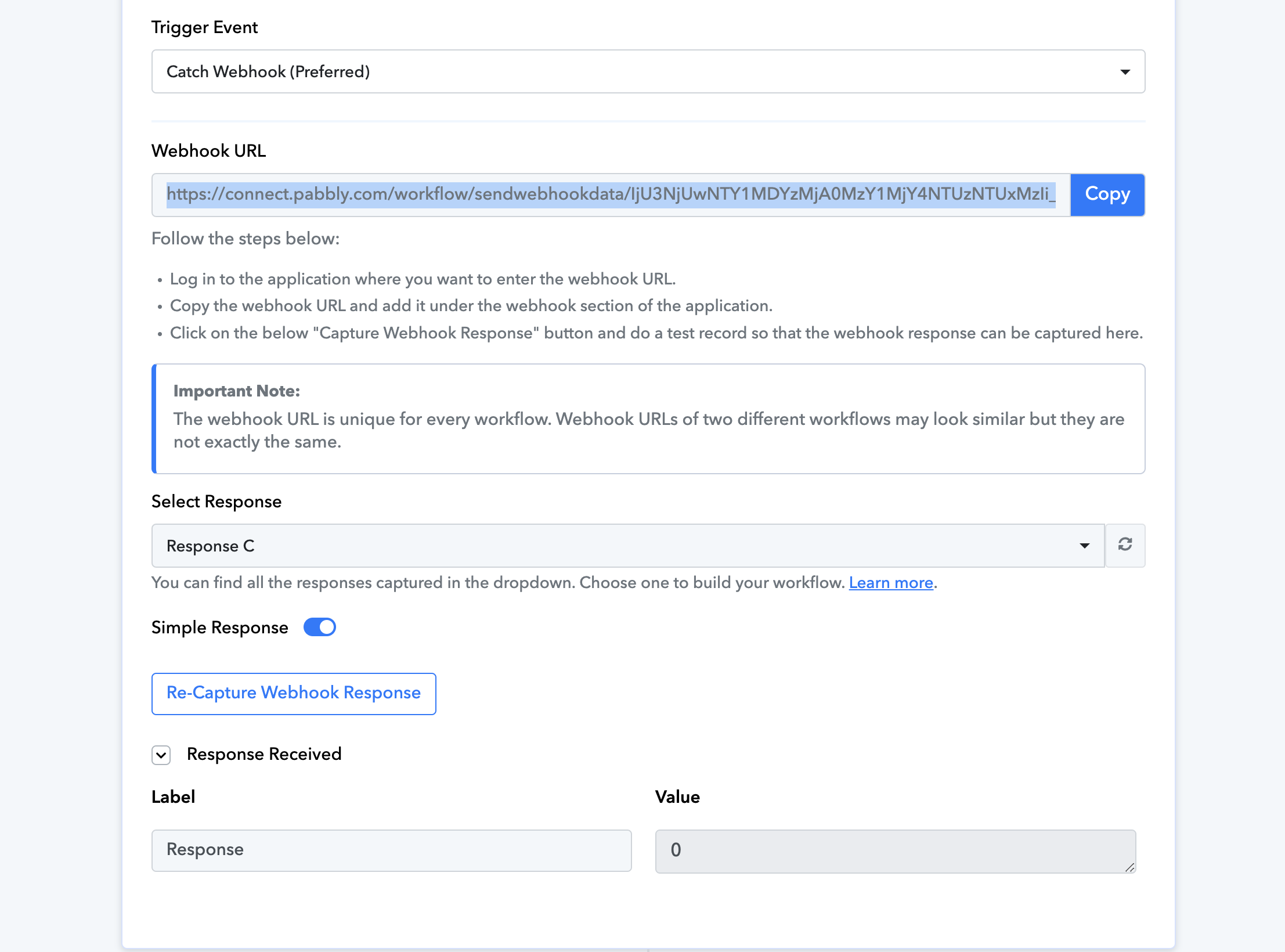Click the Value field showing 0
This screenshot has width=1285, height=952.
pyautogui.click(x=895, y=851)
